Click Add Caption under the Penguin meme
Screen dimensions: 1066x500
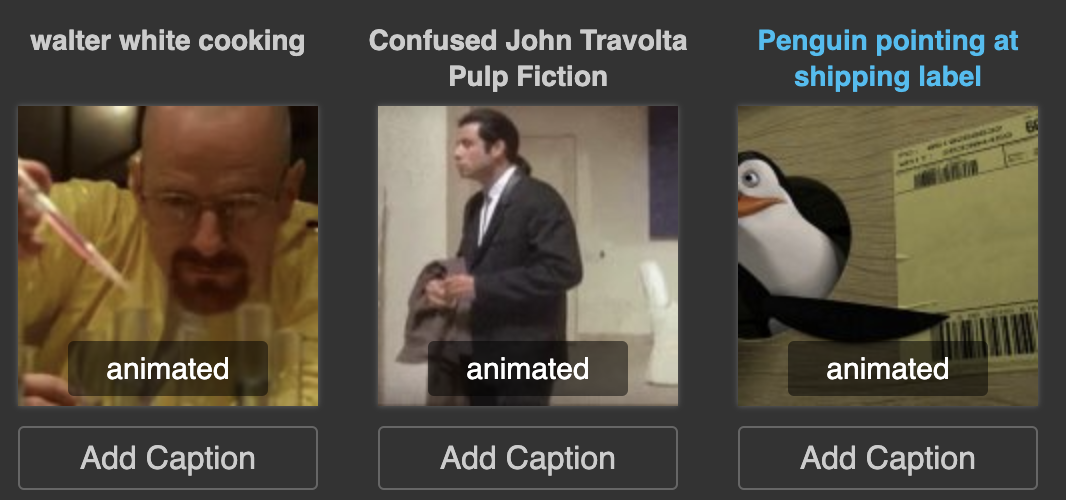[888, 458]
